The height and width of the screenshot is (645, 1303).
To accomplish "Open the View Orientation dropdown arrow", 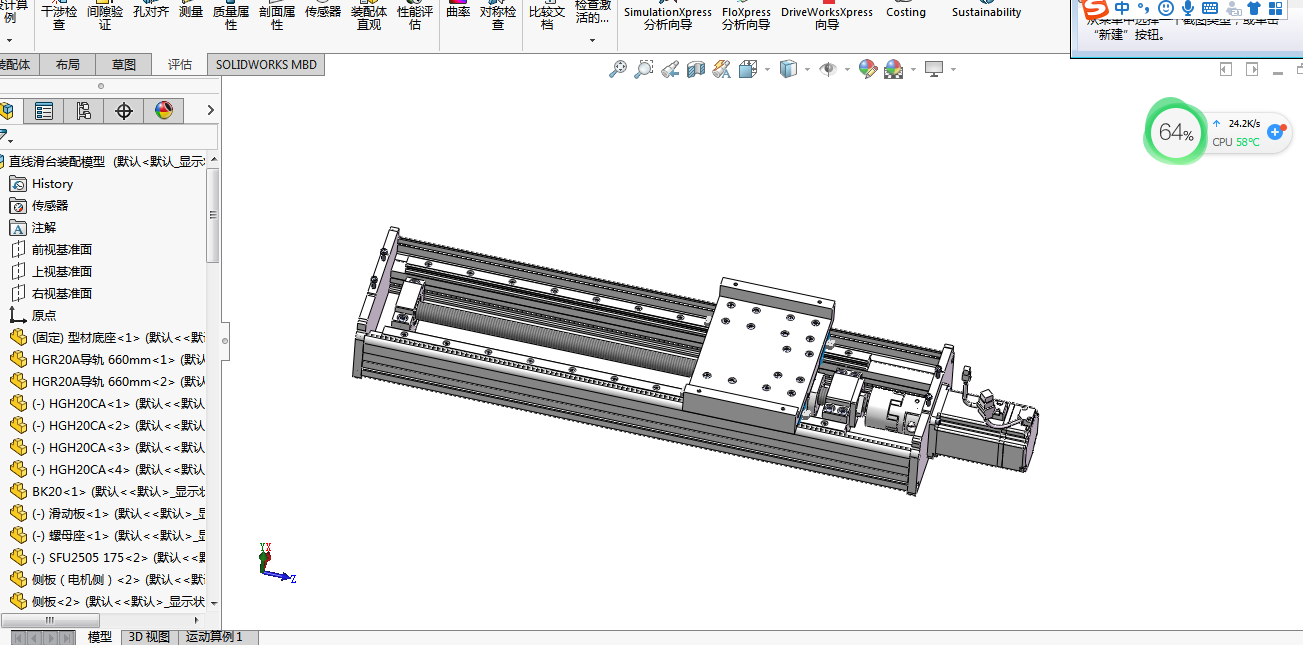I will click(767, 69).
